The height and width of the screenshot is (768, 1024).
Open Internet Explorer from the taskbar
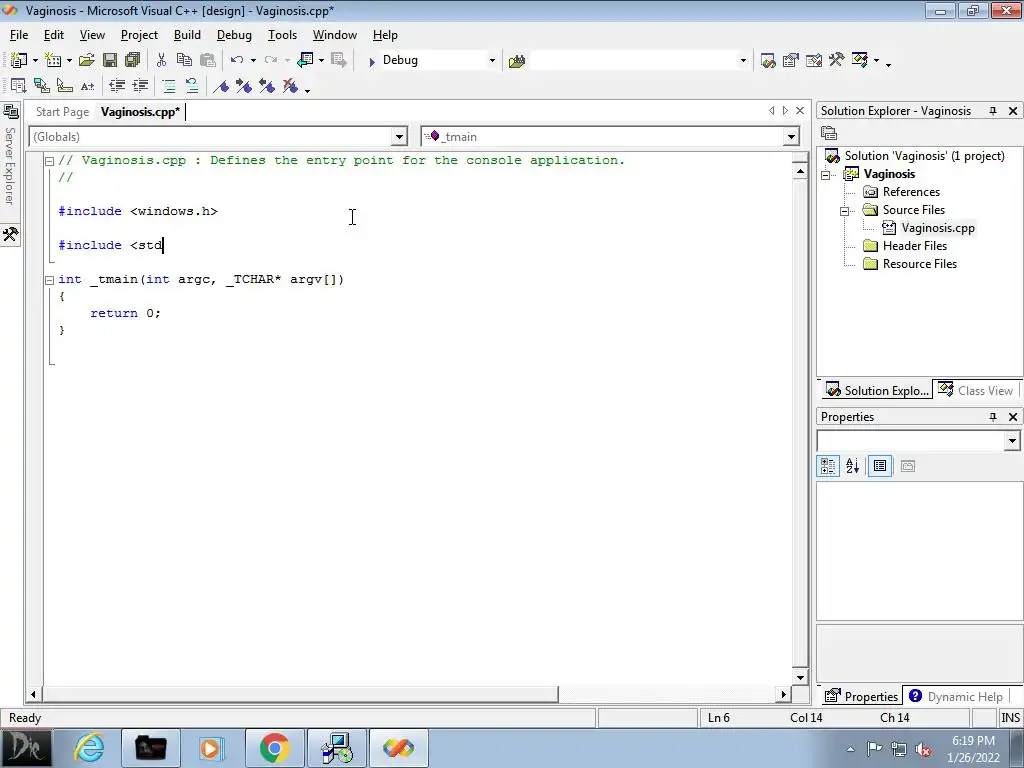pyautogui.click(x=88, y=748)
